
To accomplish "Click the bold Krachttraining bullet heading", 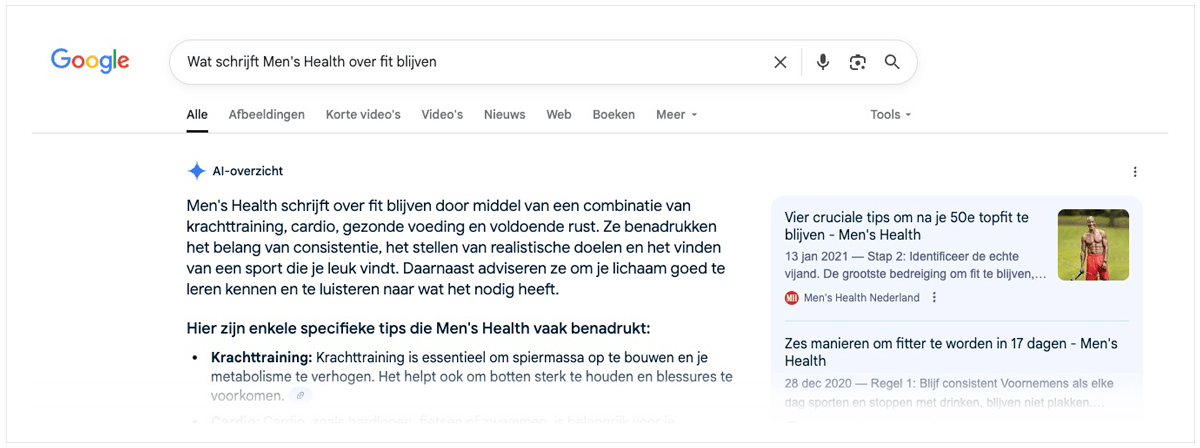I will [262, 357].
